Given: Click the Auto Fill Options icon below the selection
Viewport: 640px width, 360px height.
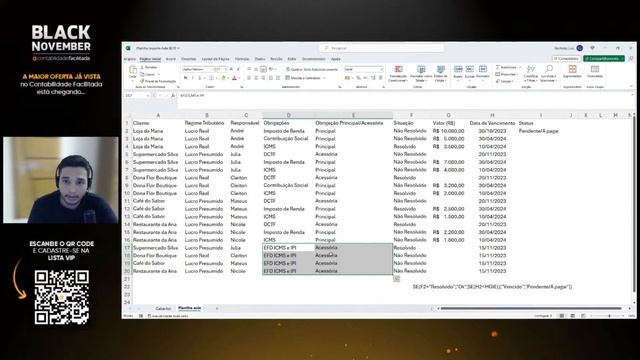Looking at the screenshot, I should coord(397,279).
